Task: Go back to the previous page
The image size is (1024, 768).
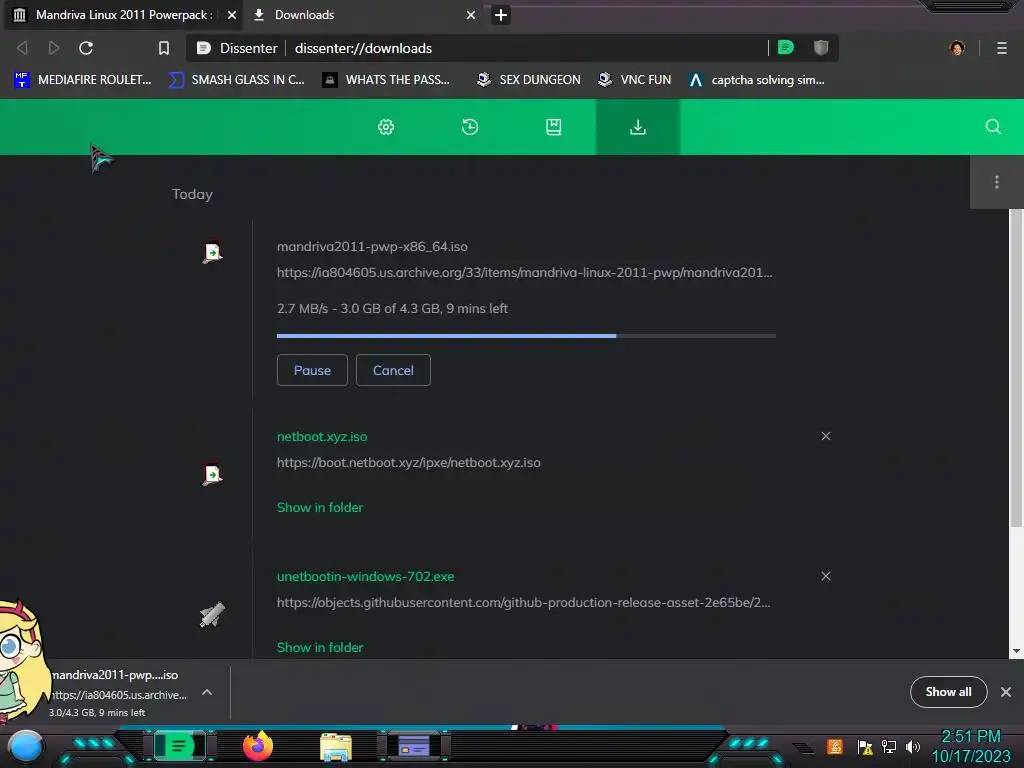Action: (x=22, y=48)
